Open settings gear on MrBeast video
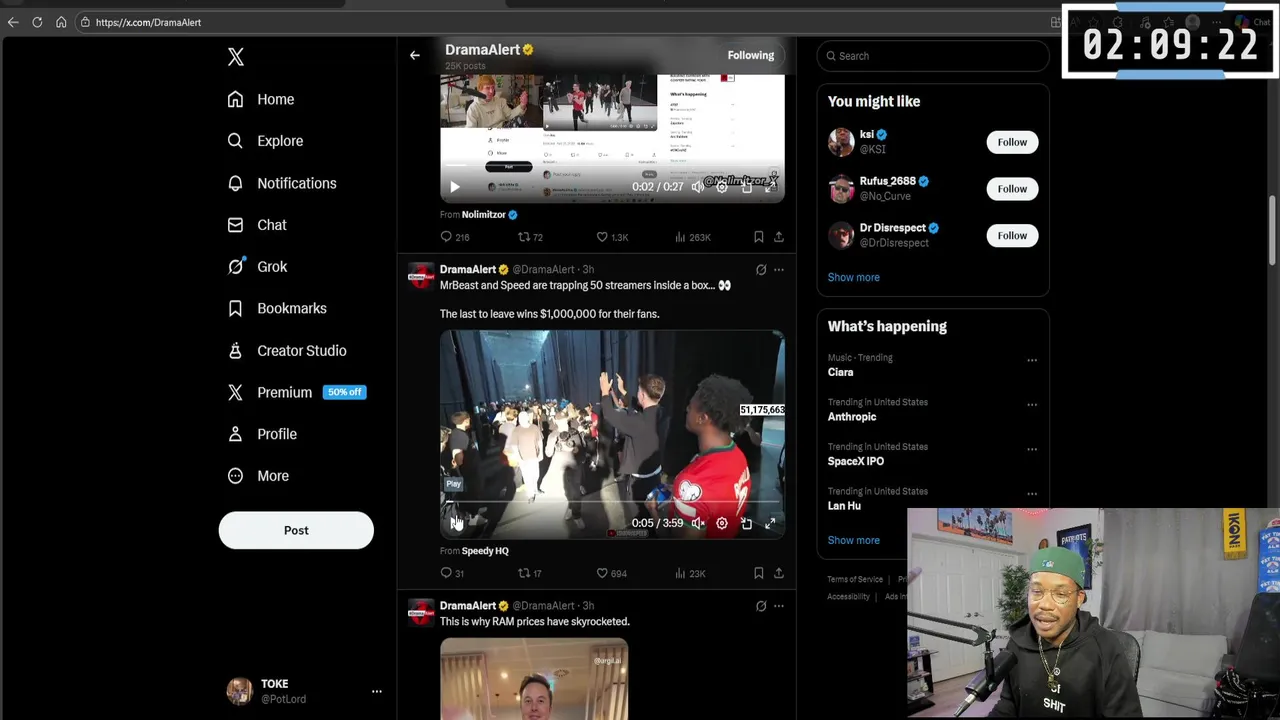This screenshot has height=720, width=1280. tap(722, 523)
